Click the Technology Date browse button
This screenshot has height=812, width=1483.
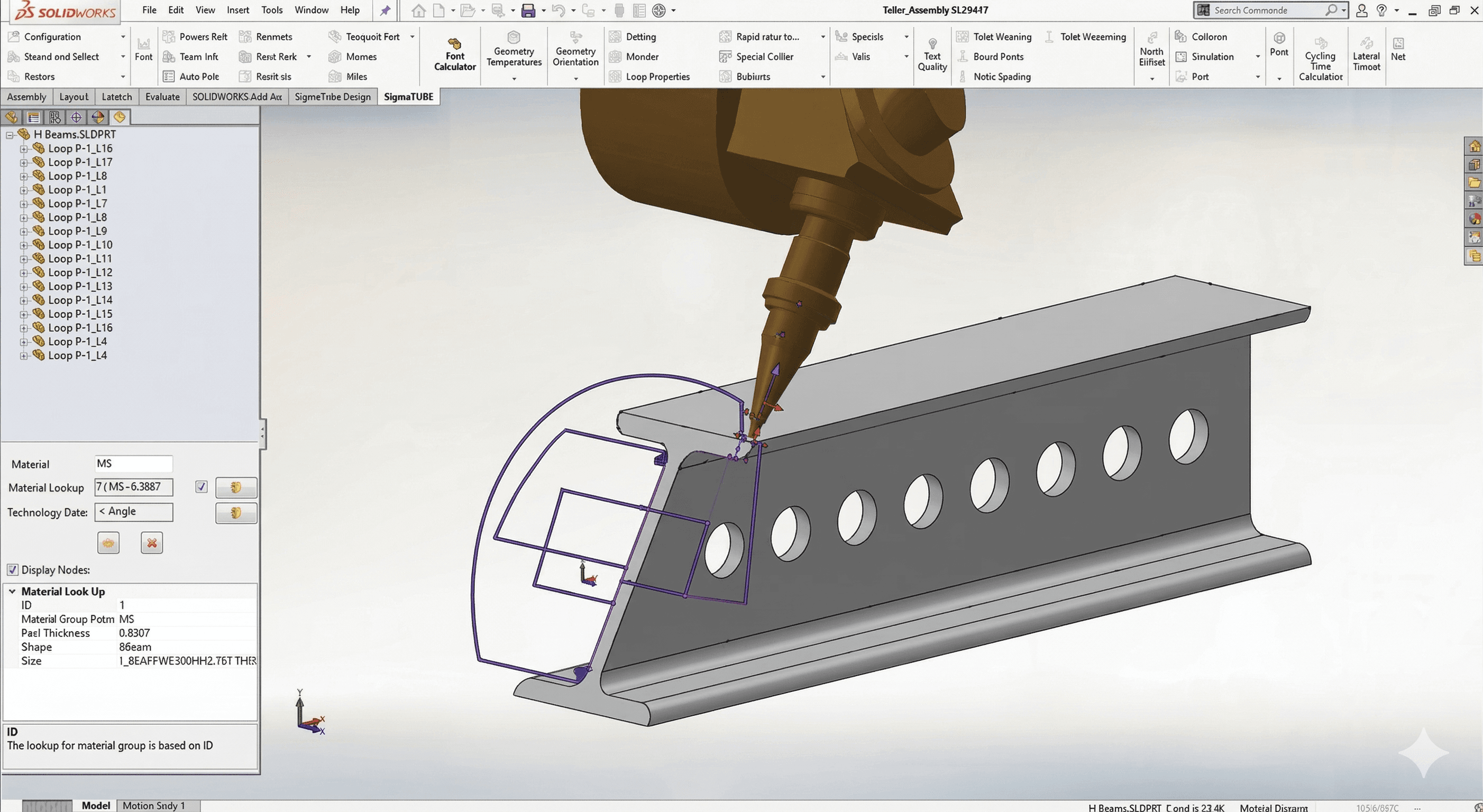point(236,513)
